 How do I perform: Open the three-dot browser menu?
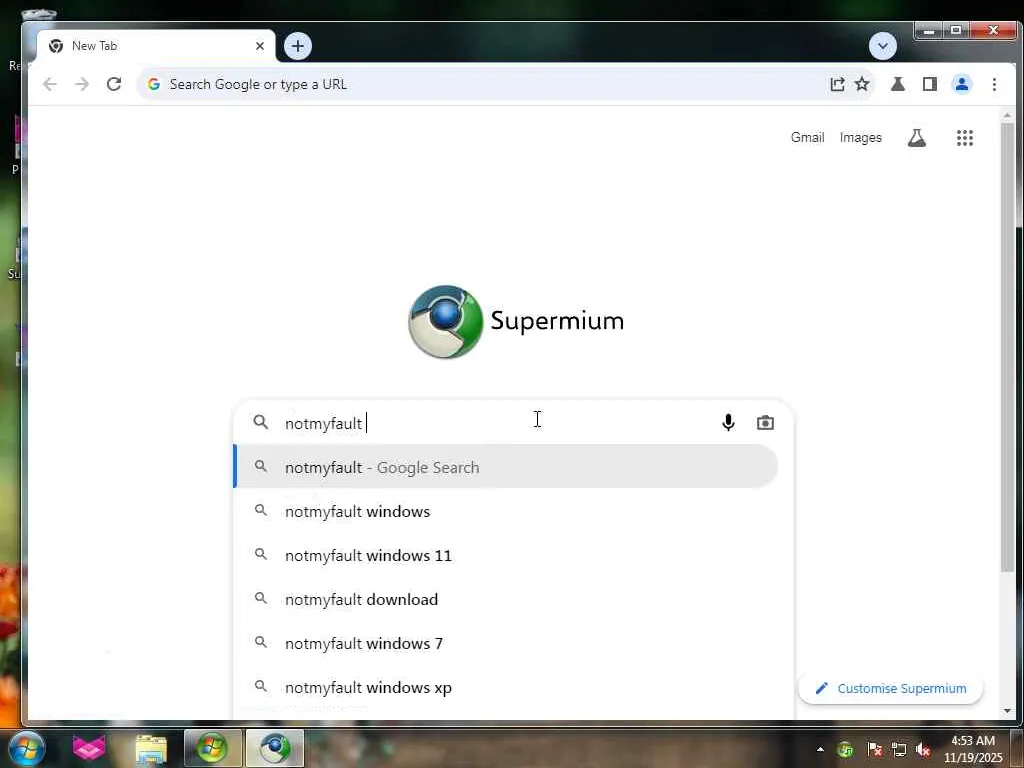click(994, 84)
